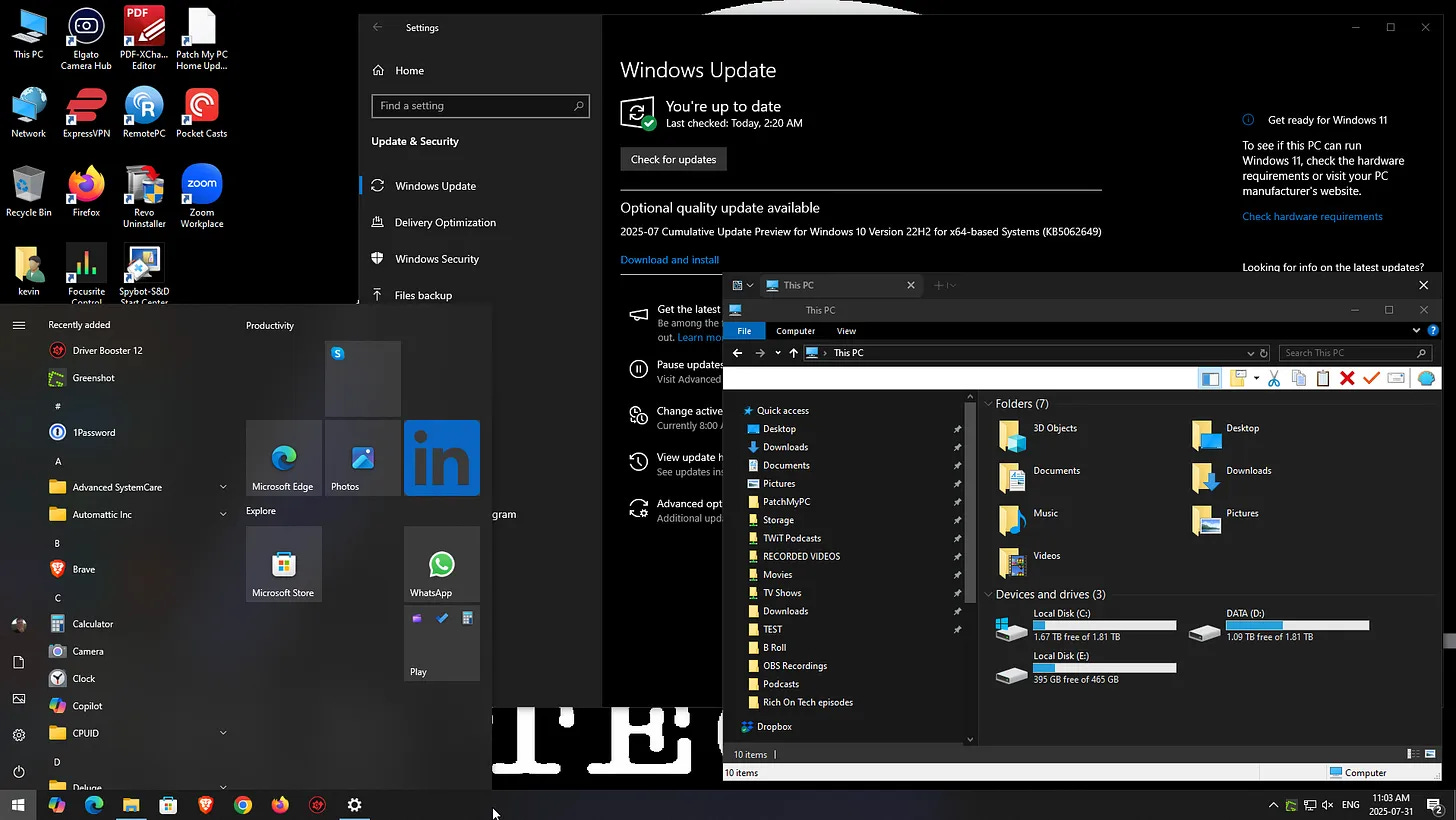
Task: Click the Check for updates button
Action: pos(673,159)
